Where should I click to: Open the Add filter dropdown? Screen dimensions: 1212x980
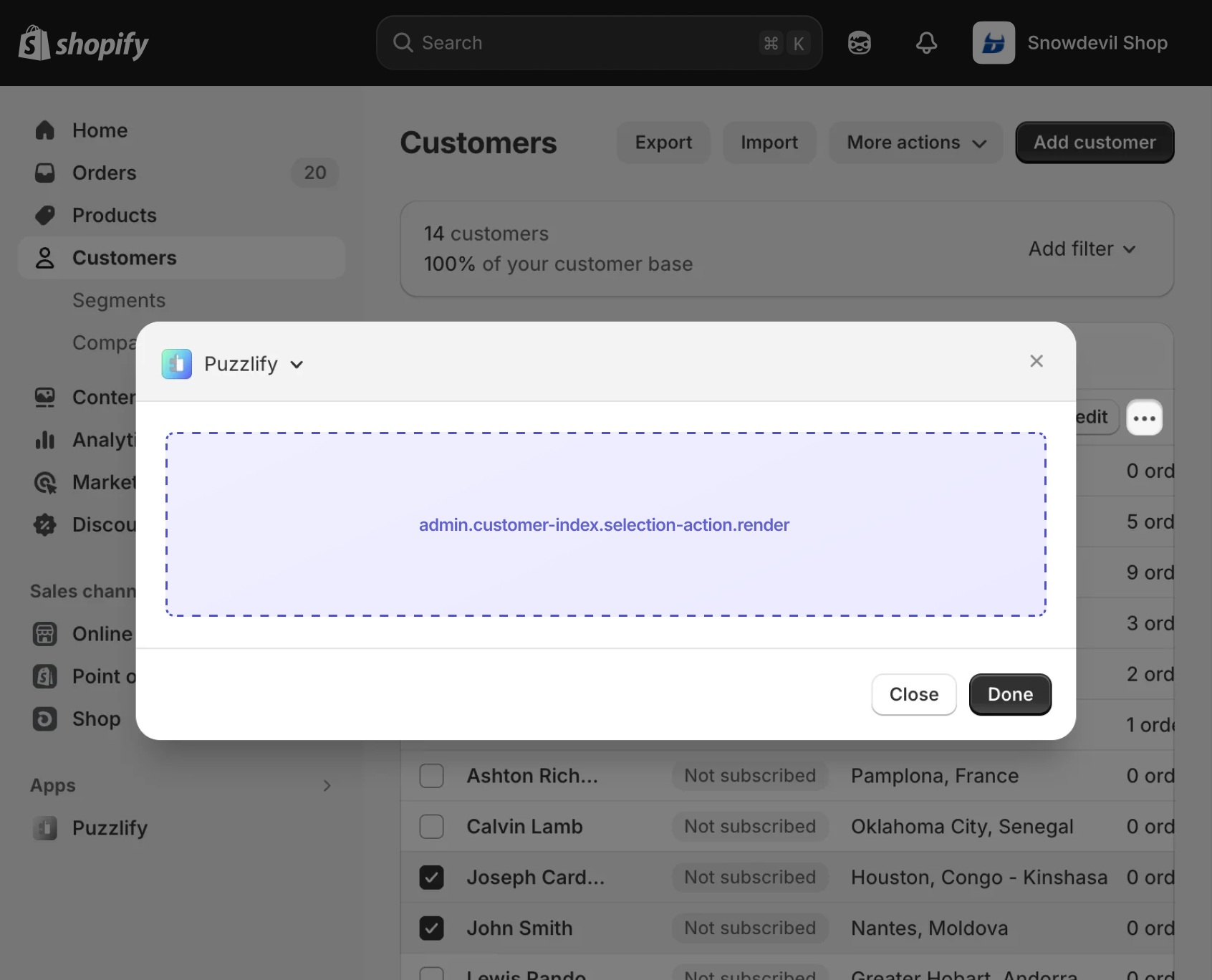(1082, 249)
